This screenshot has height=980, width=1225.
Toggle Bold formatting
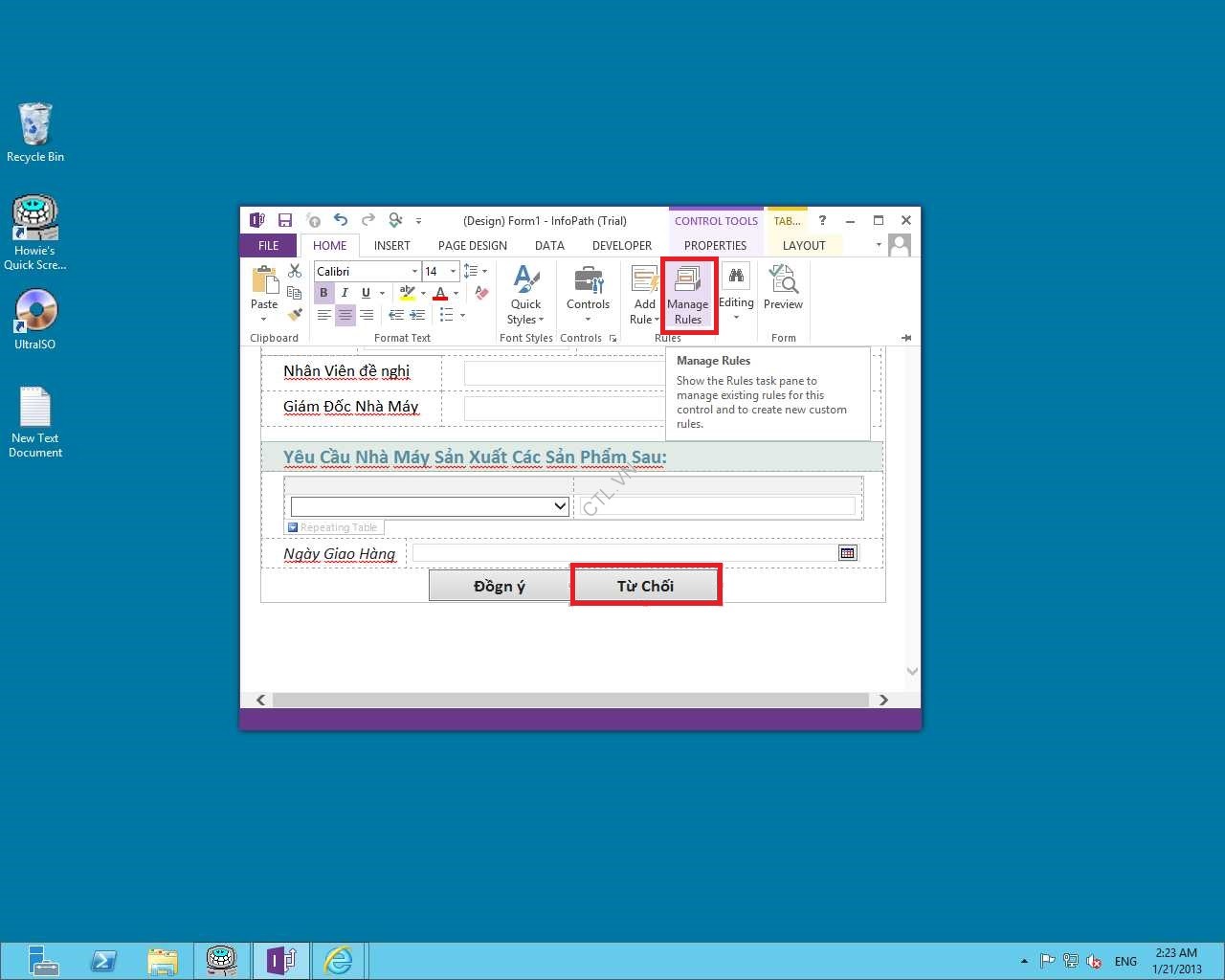(323, 293)
